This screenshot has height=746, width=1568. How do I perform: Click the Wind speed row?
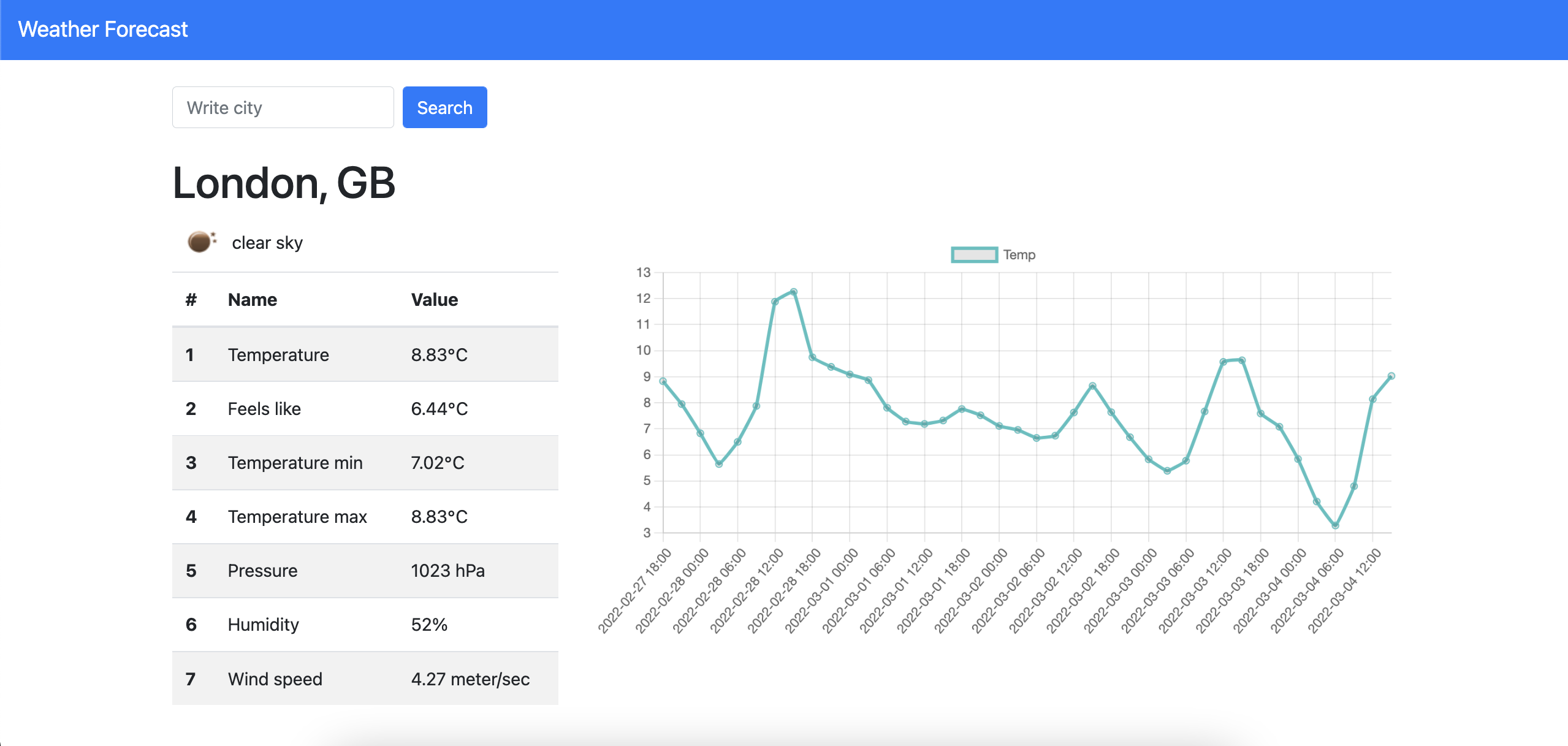pos(365,679)
